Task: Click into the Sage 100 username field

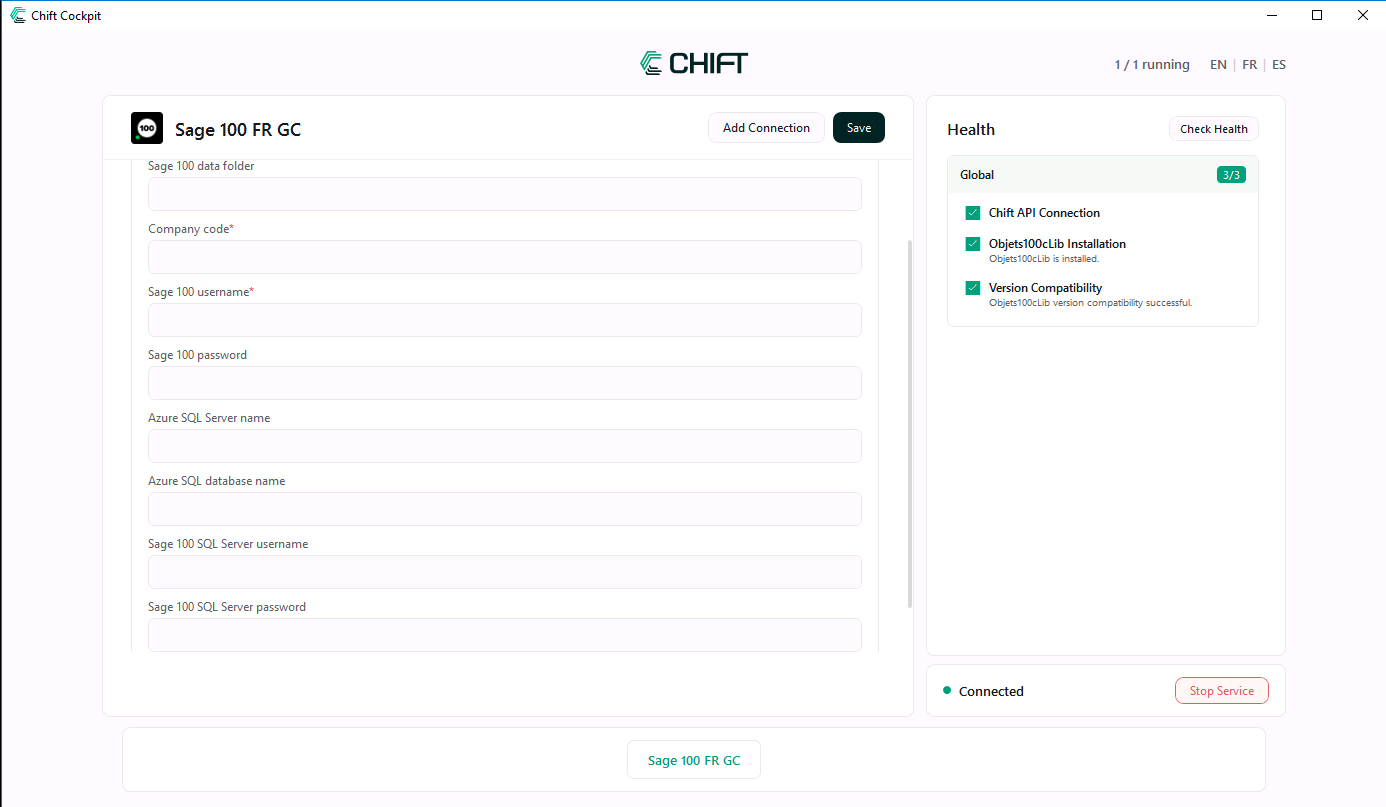Action: pos(505,320)
